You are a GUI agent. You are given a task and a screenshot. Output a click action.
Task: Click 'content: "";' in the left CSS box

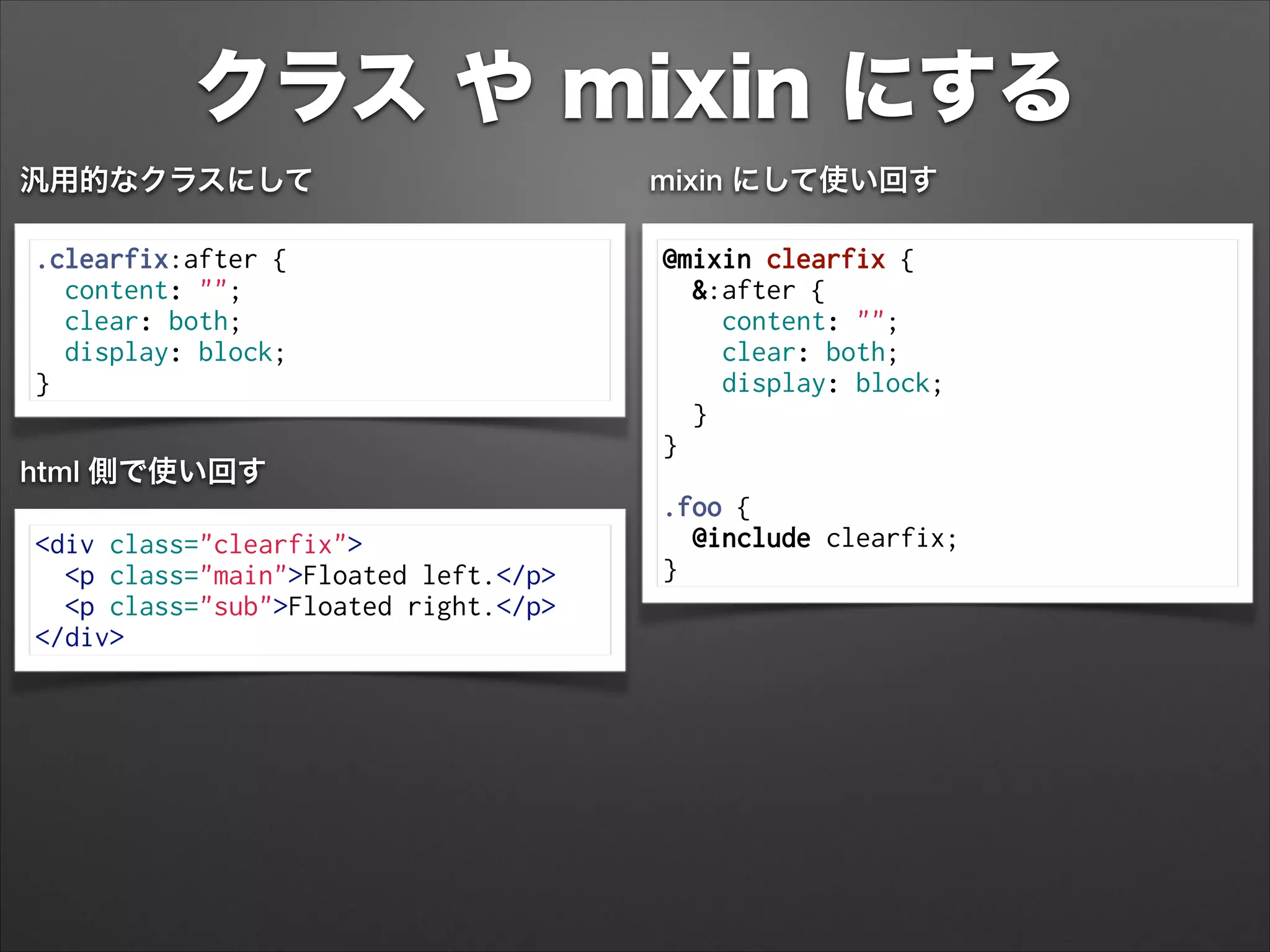[x=152, y=290]
